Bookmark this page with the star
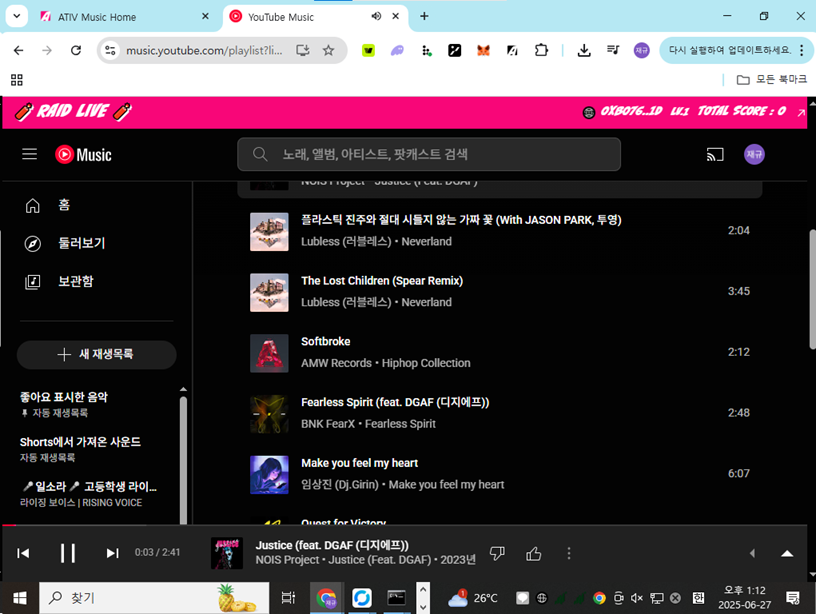The image size is (816, 614). [328, 50]
